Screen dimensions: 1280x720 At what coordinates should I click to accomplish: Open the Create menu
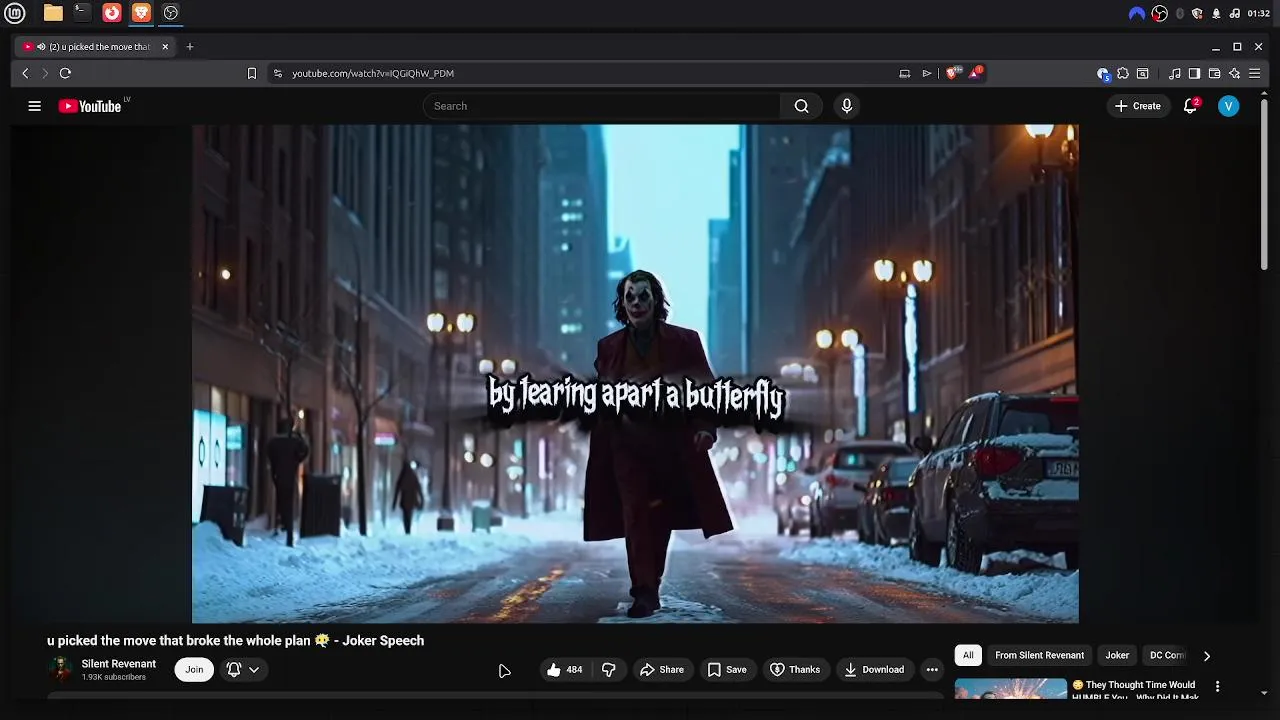point(1138,106)
